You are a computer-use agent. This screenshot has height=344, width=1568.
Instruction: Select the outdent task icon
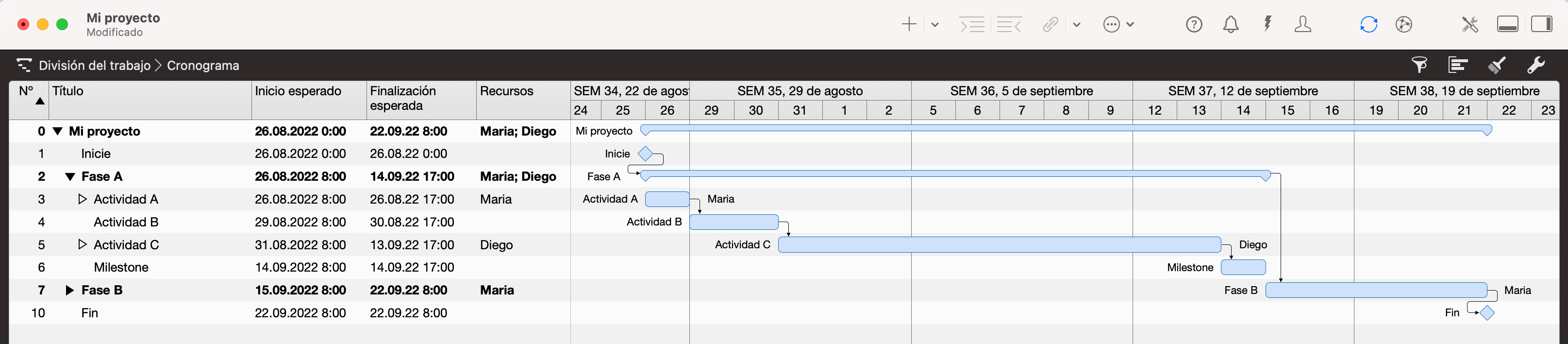1009,24
